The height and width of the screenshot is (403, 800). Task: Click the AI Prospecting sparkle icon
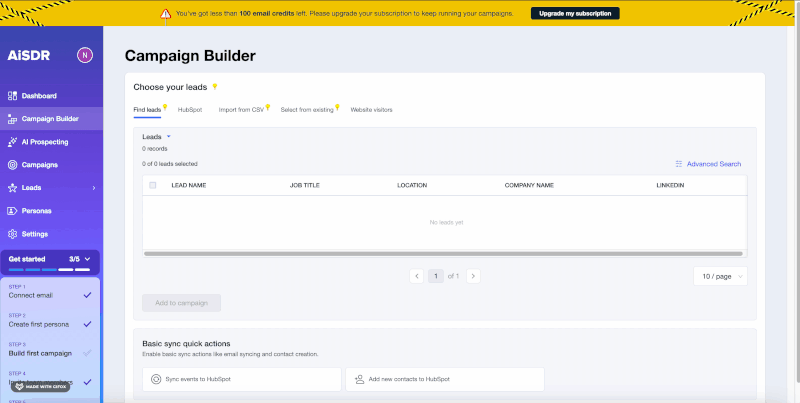tap(12, 142)
